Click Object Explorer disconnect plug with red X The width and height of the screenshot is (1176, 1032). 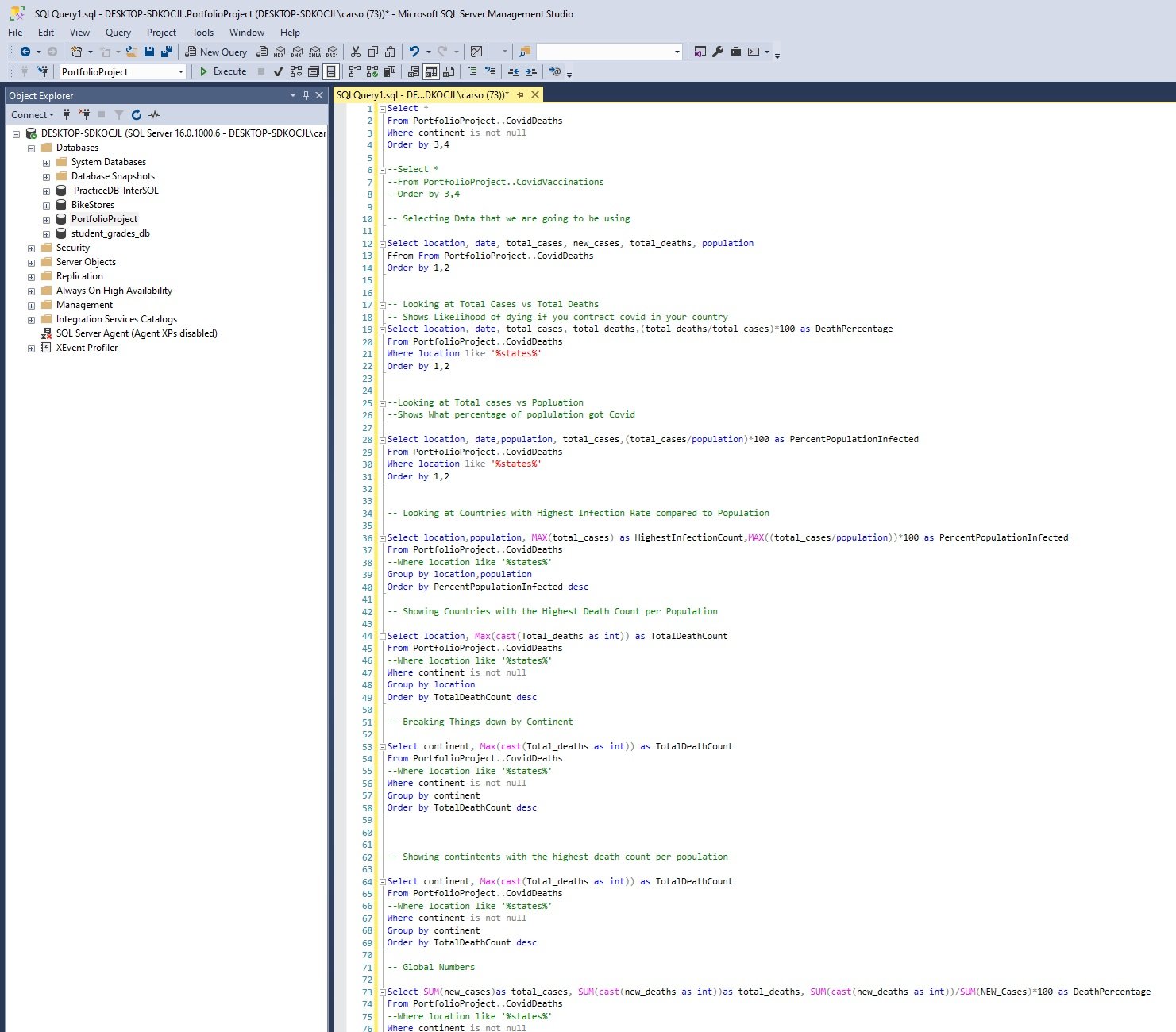pyautogui.click(x=84, y=115)
